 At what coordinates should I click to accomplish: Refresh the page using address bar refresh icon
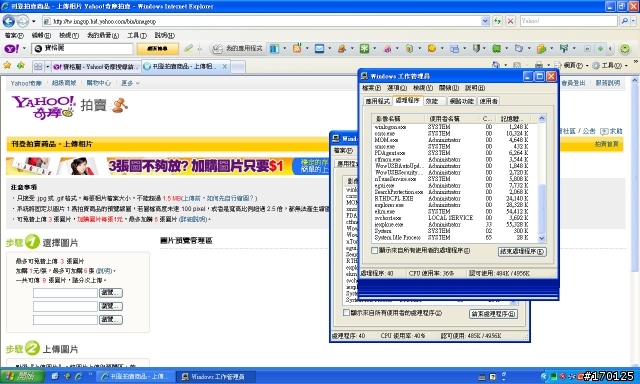(x=497, y=21)
